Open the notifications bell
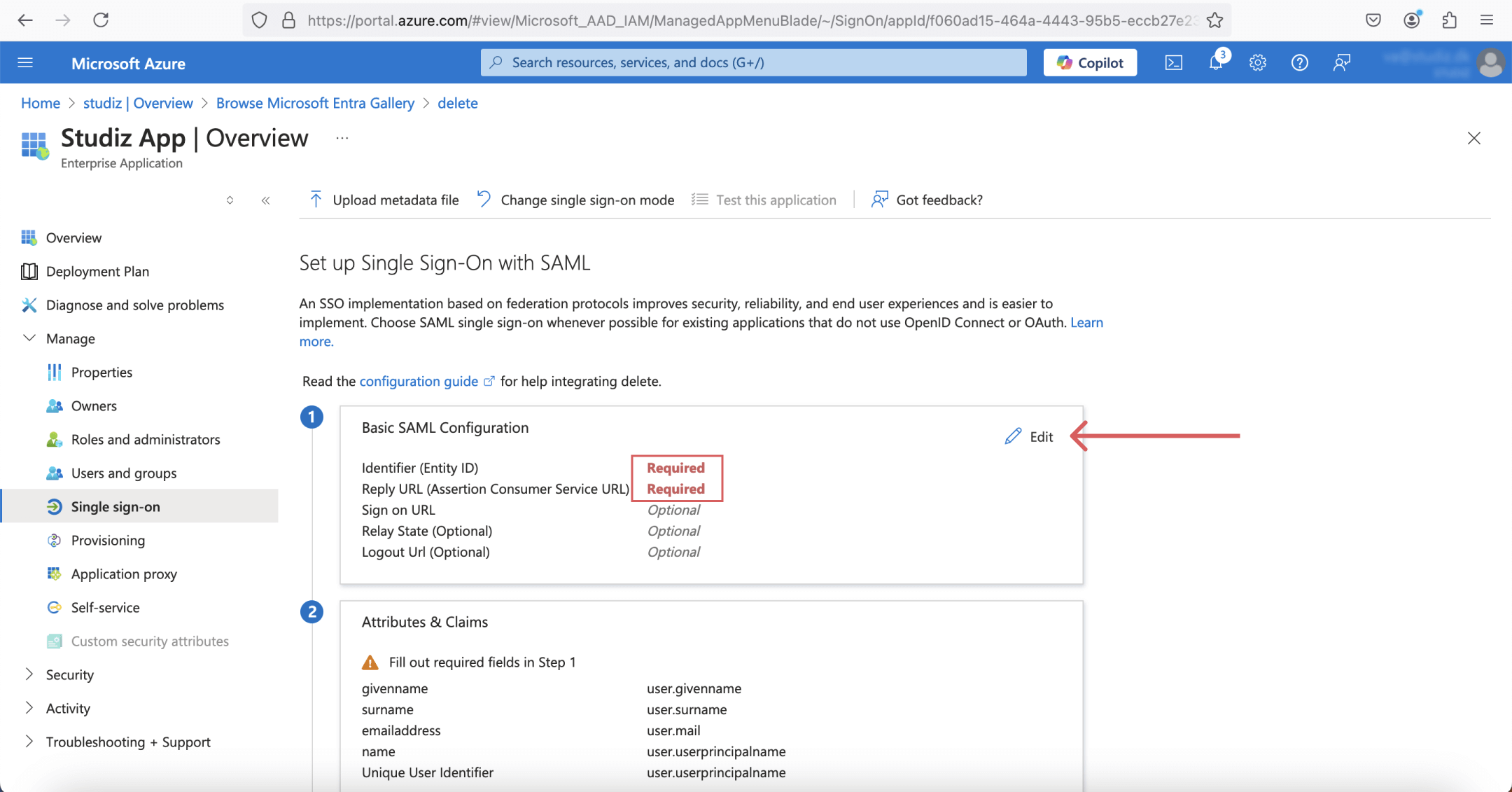The image size is (1512, 792). [x=1216, y=63]
